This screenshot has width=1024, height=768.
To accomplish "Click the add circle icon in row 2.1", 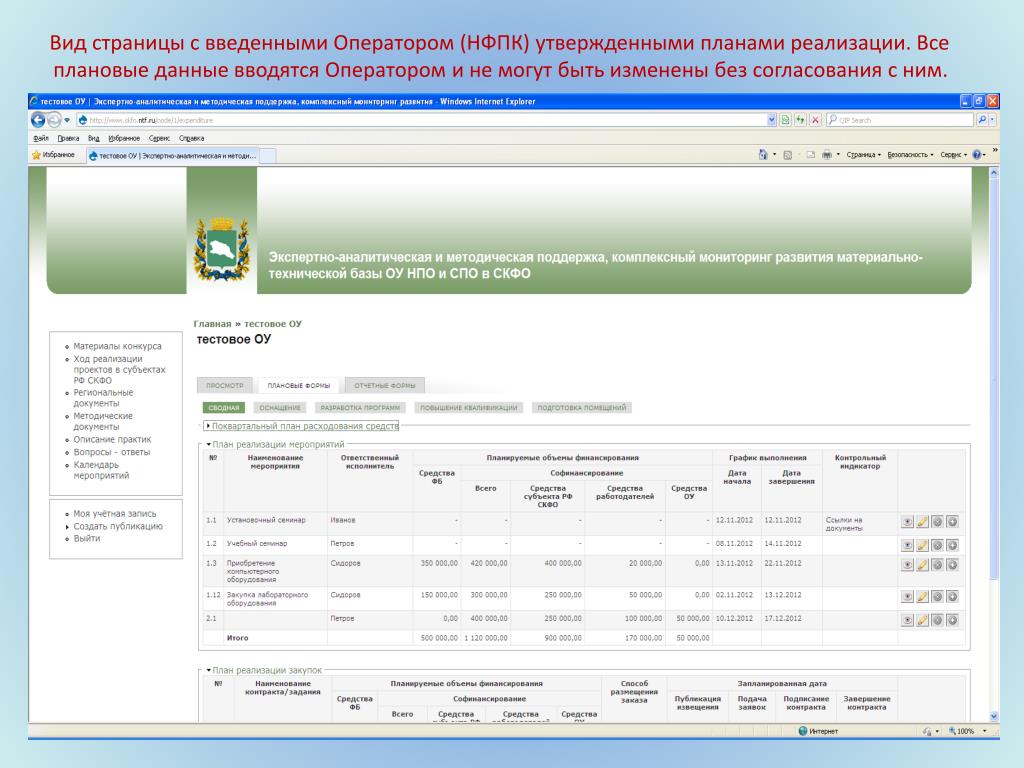I will pyautogui.click(x=953, y=620).
